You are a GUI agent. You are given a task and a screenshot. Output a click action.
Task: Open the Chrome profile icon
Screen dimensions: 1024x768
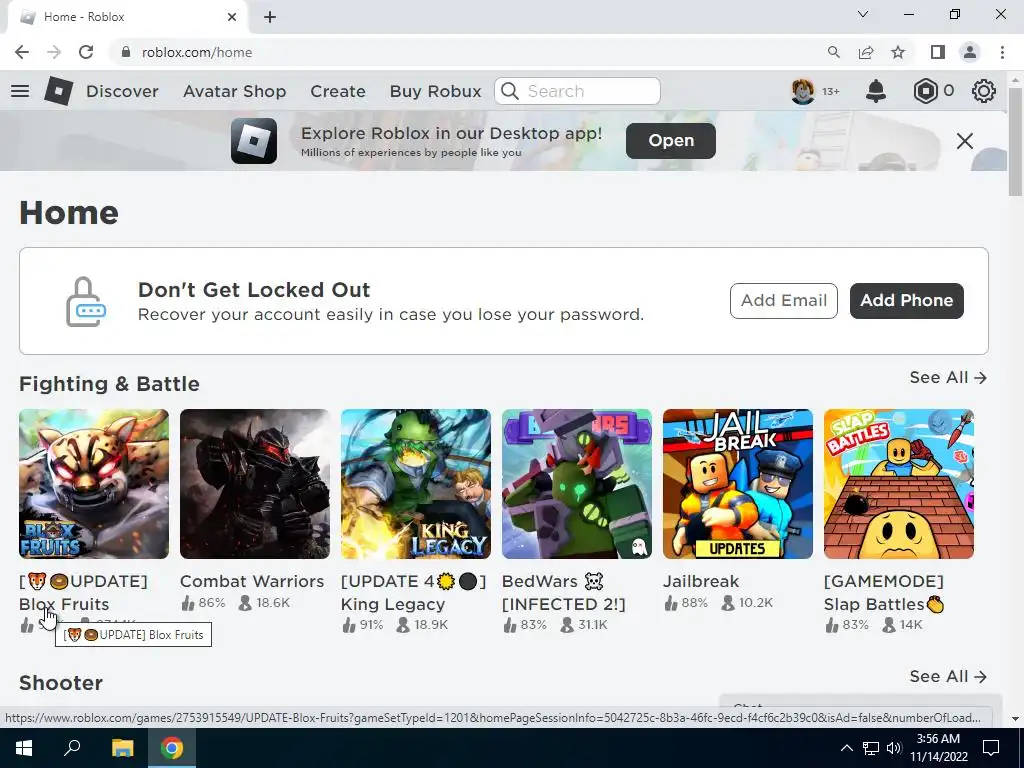[970, 52]
